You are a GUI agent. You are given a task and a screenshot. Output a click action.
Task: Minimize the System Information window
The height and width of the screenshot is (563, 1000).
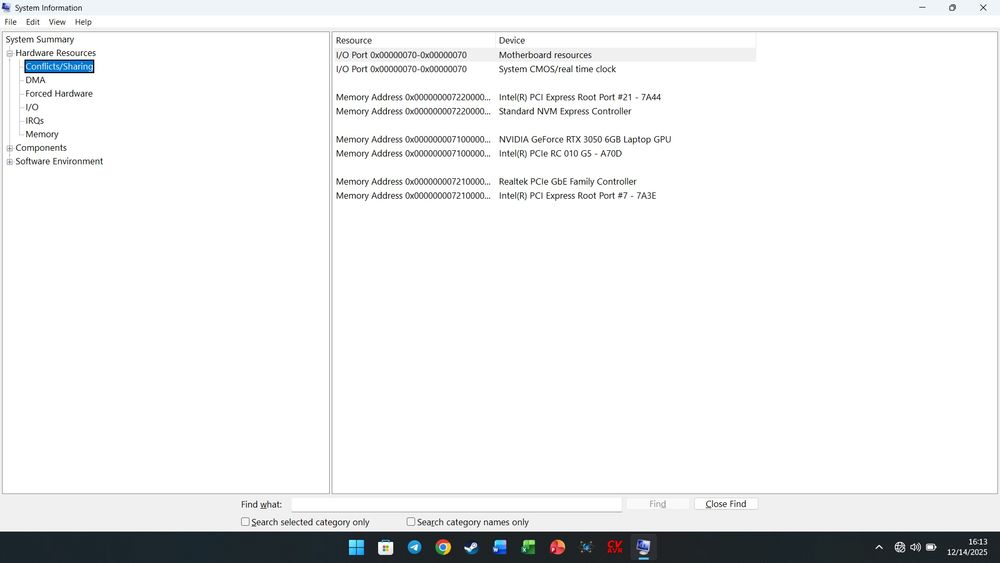click(x=922, y=8)
